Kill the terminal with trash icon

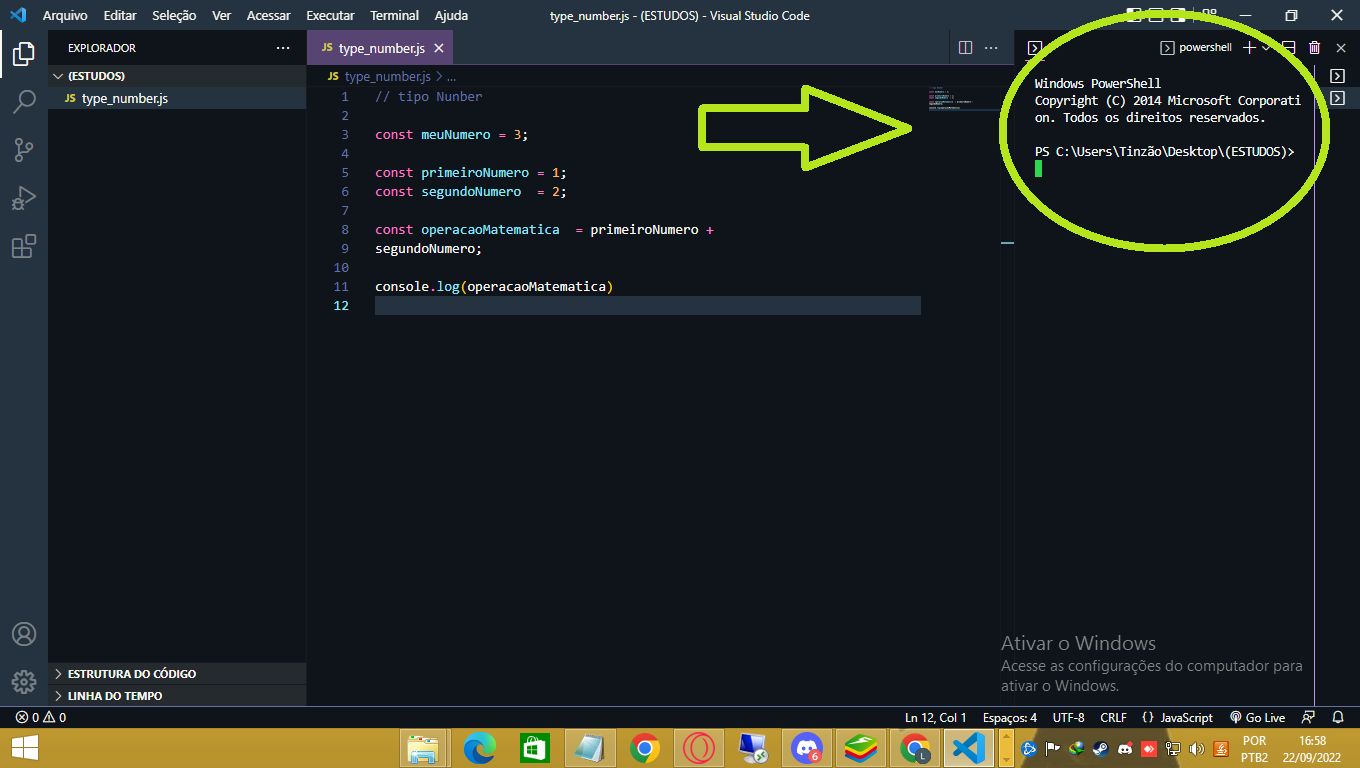tap(1314, 47)
